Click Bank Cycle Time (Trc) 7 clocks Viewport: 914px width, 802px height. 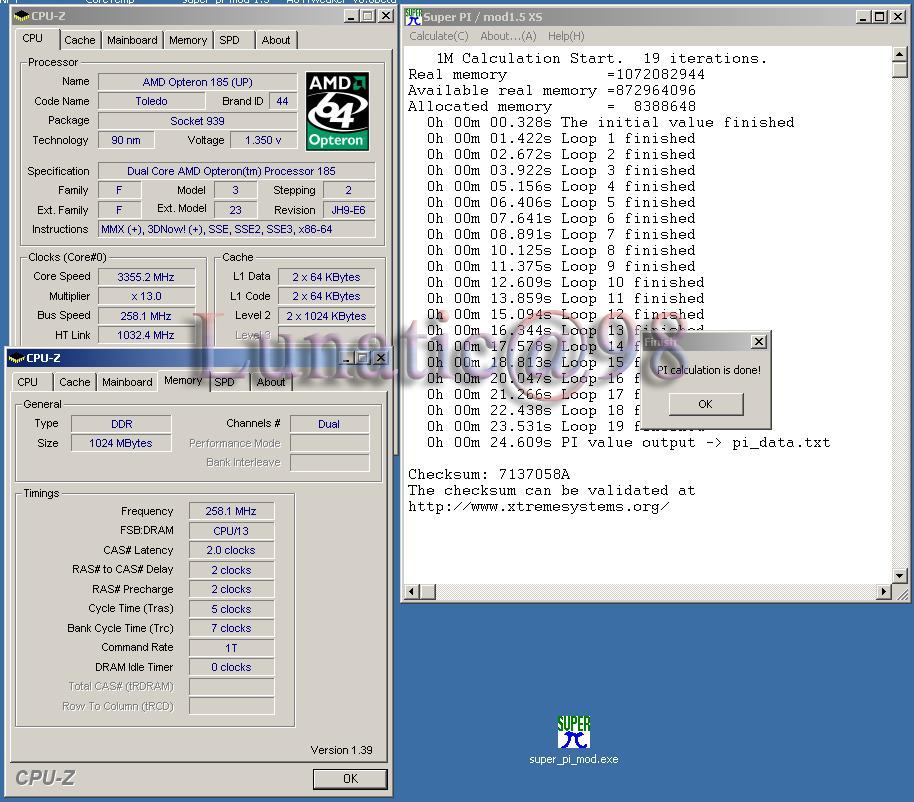tap(231, 628)
